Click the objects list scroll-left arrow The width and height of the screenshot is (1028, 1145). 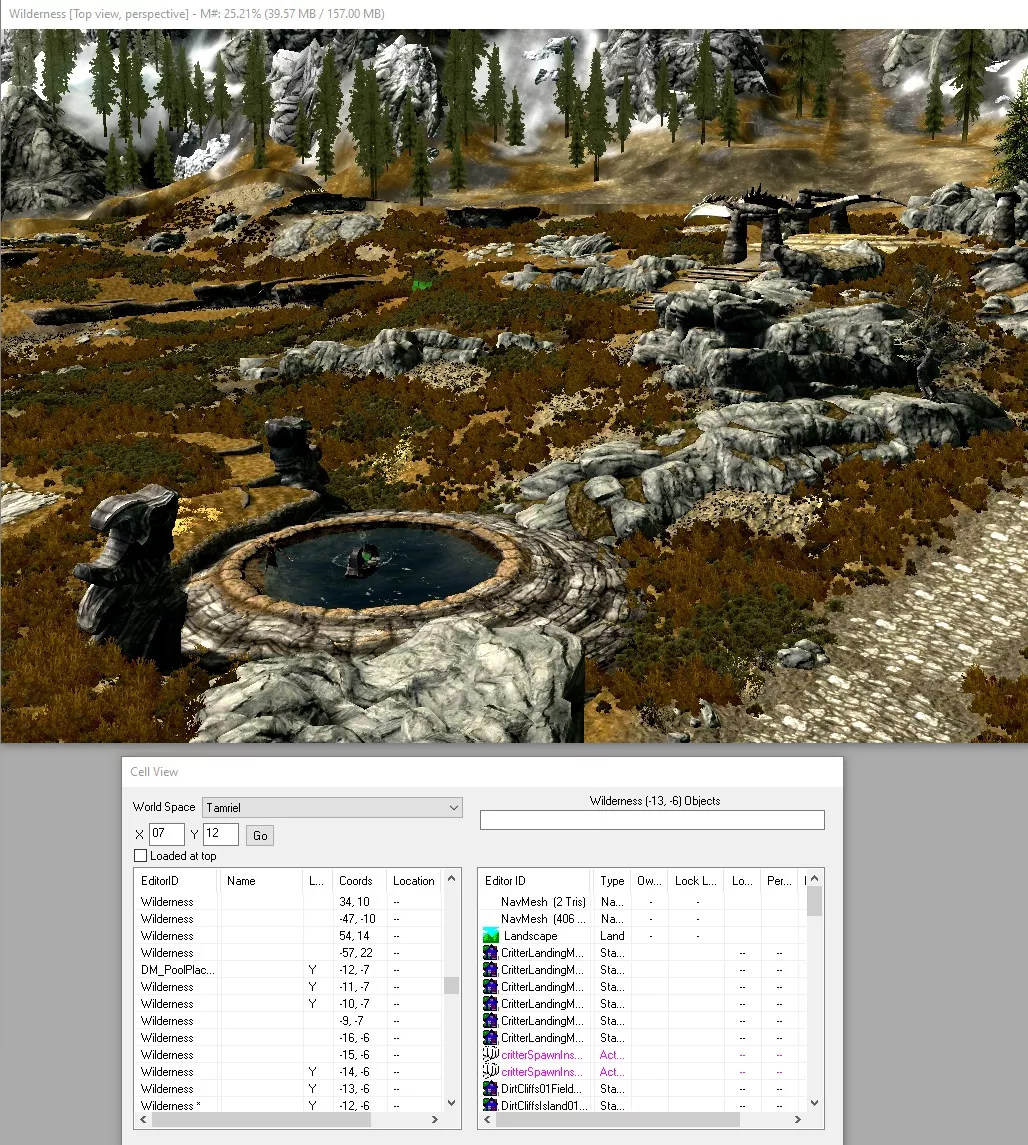coord(487,1119)
